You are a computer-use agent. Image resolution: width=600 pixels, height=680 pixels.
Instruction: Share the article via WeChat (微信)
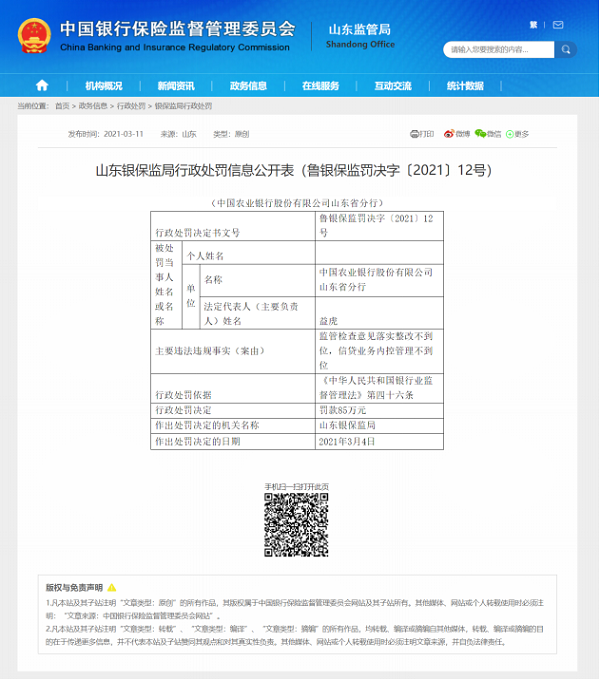(488, 133)
